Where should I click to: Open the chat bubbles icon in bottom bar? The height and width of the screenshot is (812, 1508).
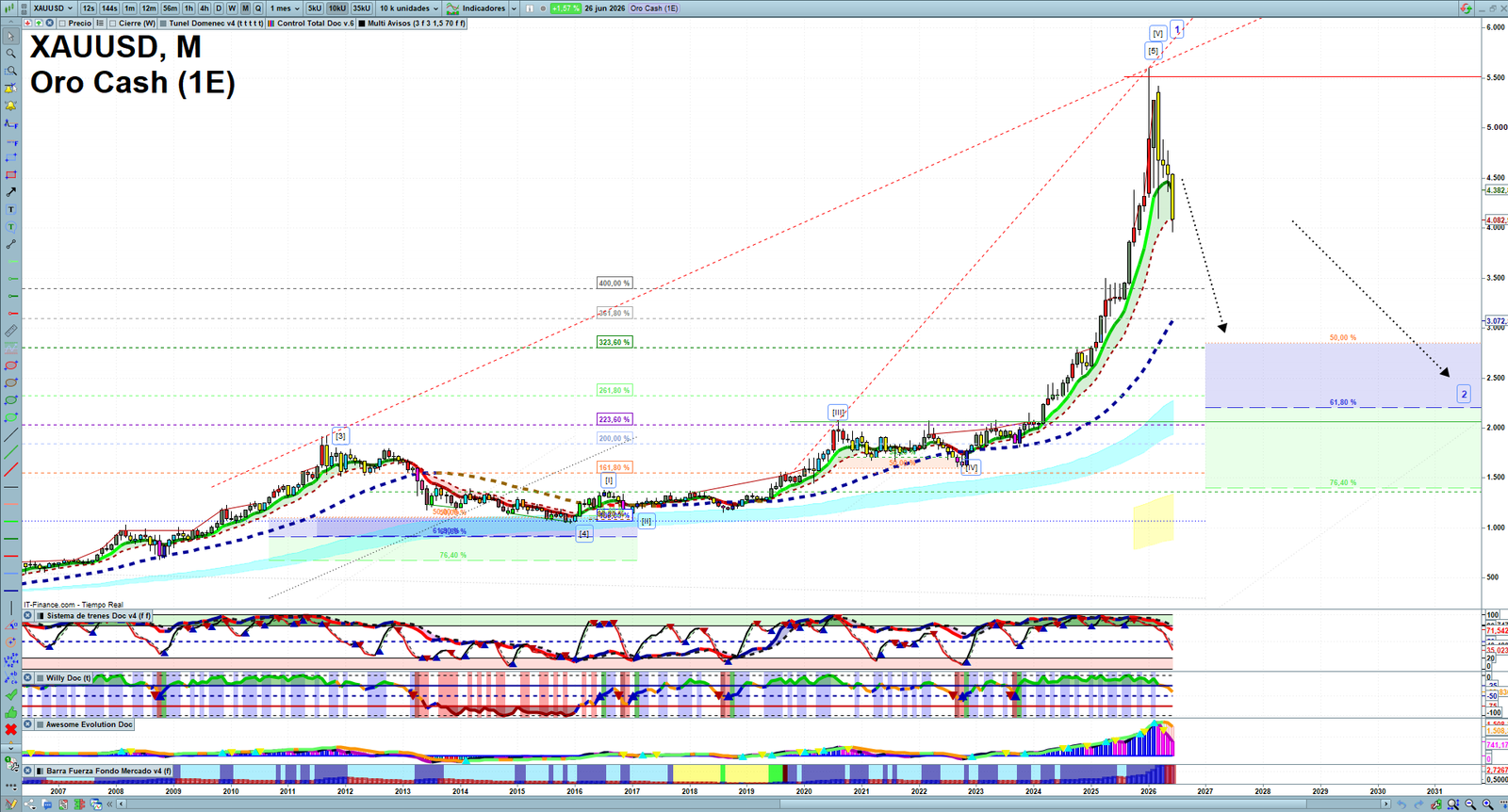(47, 804)
